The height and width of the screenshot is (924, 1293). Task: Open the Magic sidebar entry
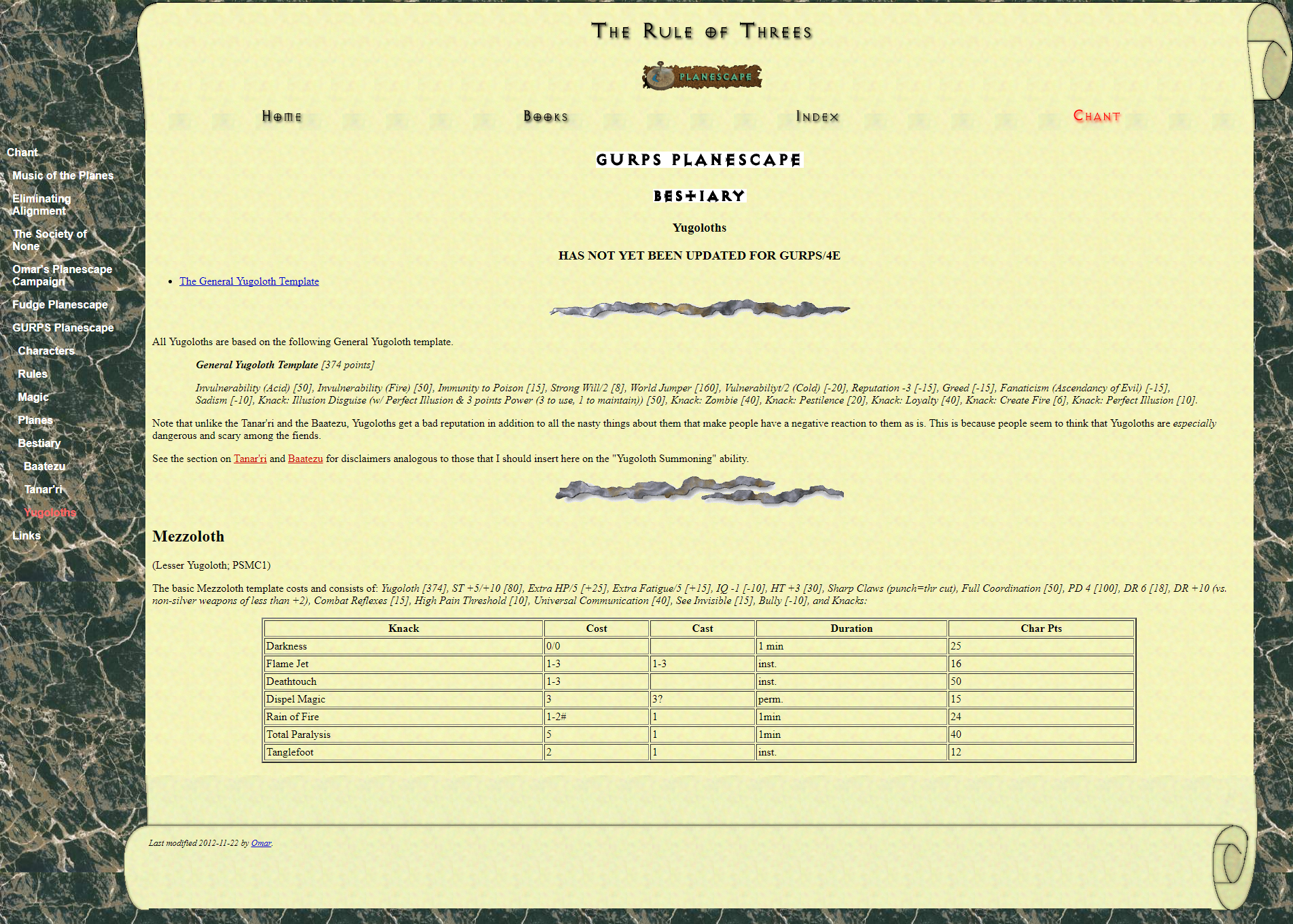[x=33, y=397]
